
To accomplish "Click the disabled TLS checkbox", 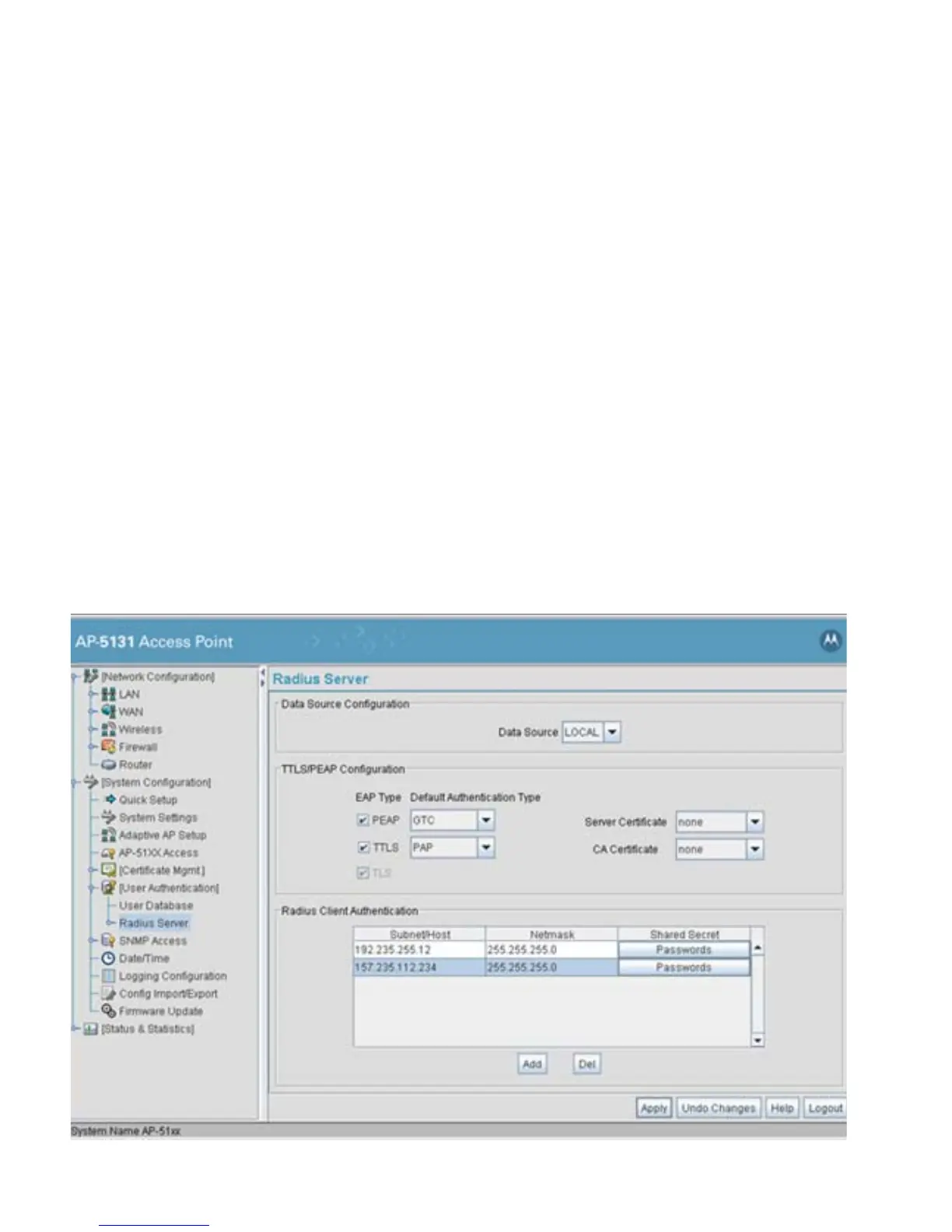I will (362, 873).
